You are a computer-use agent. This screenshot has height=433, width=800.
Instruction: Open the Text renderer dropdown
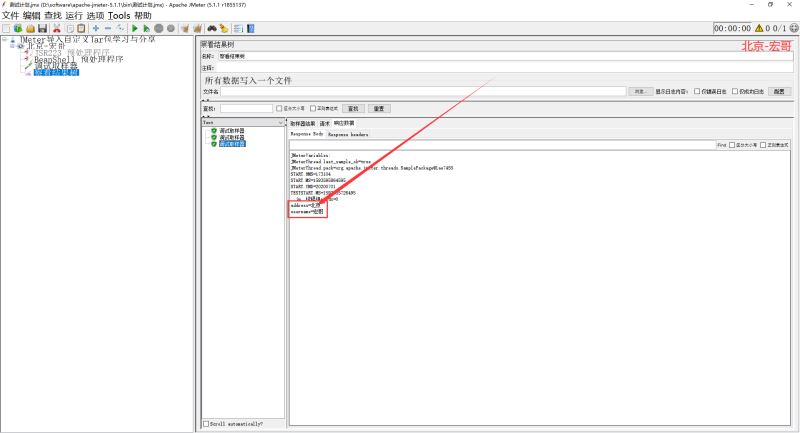pos(243,123)
